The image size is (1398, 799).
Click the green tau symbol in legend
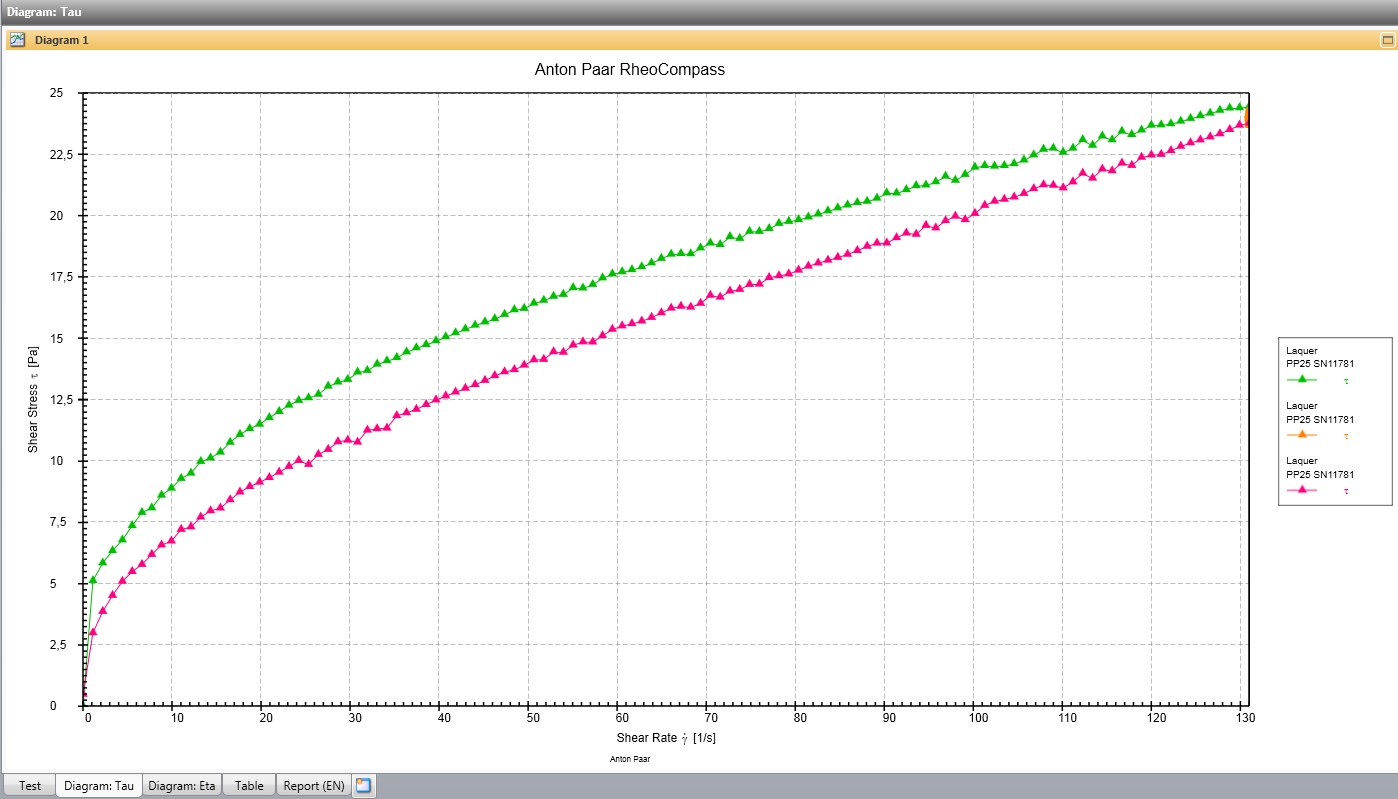[x=1346, y=381]
